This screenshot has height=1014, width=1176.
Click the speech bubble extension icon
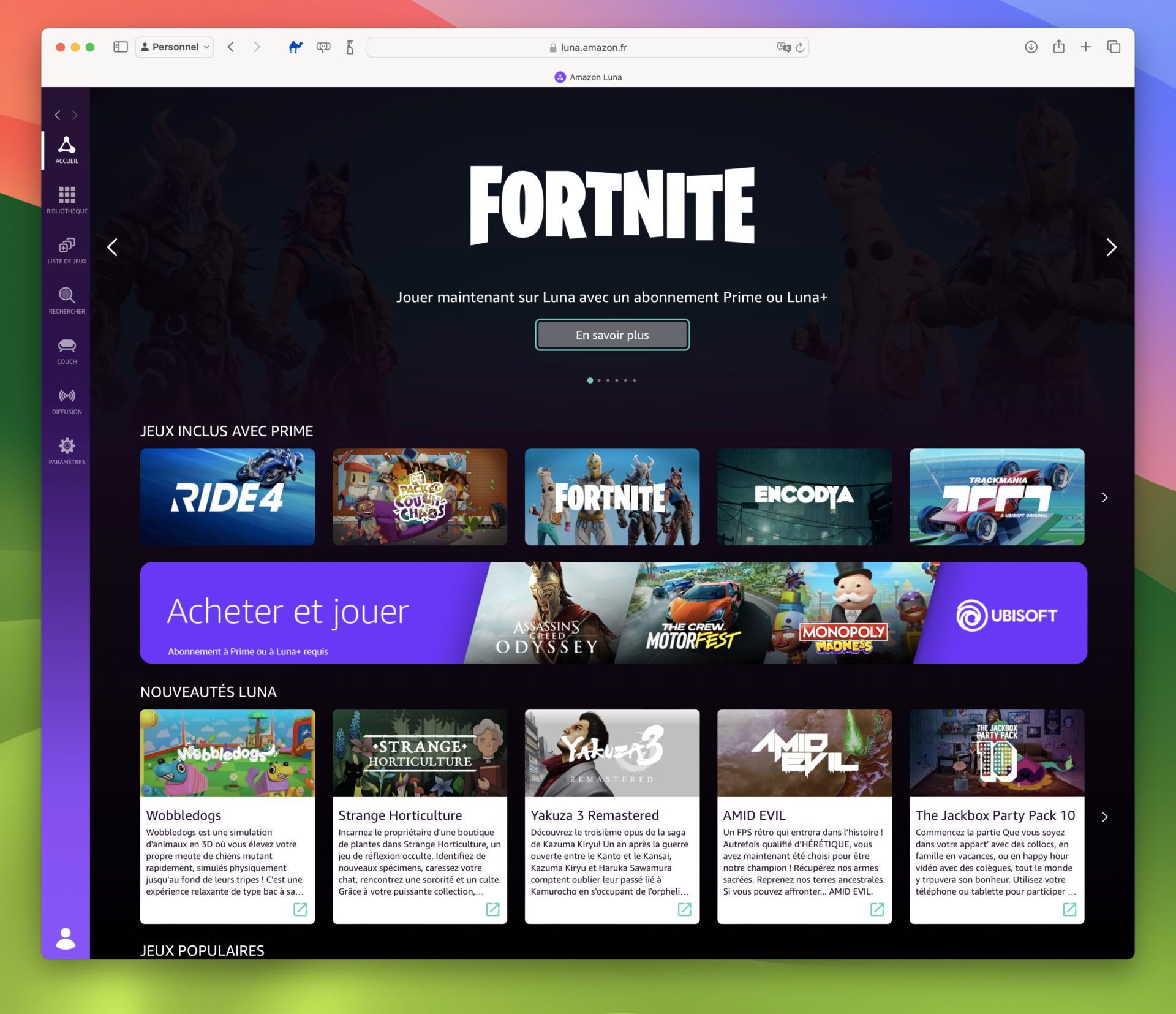(x=323, y=47)
